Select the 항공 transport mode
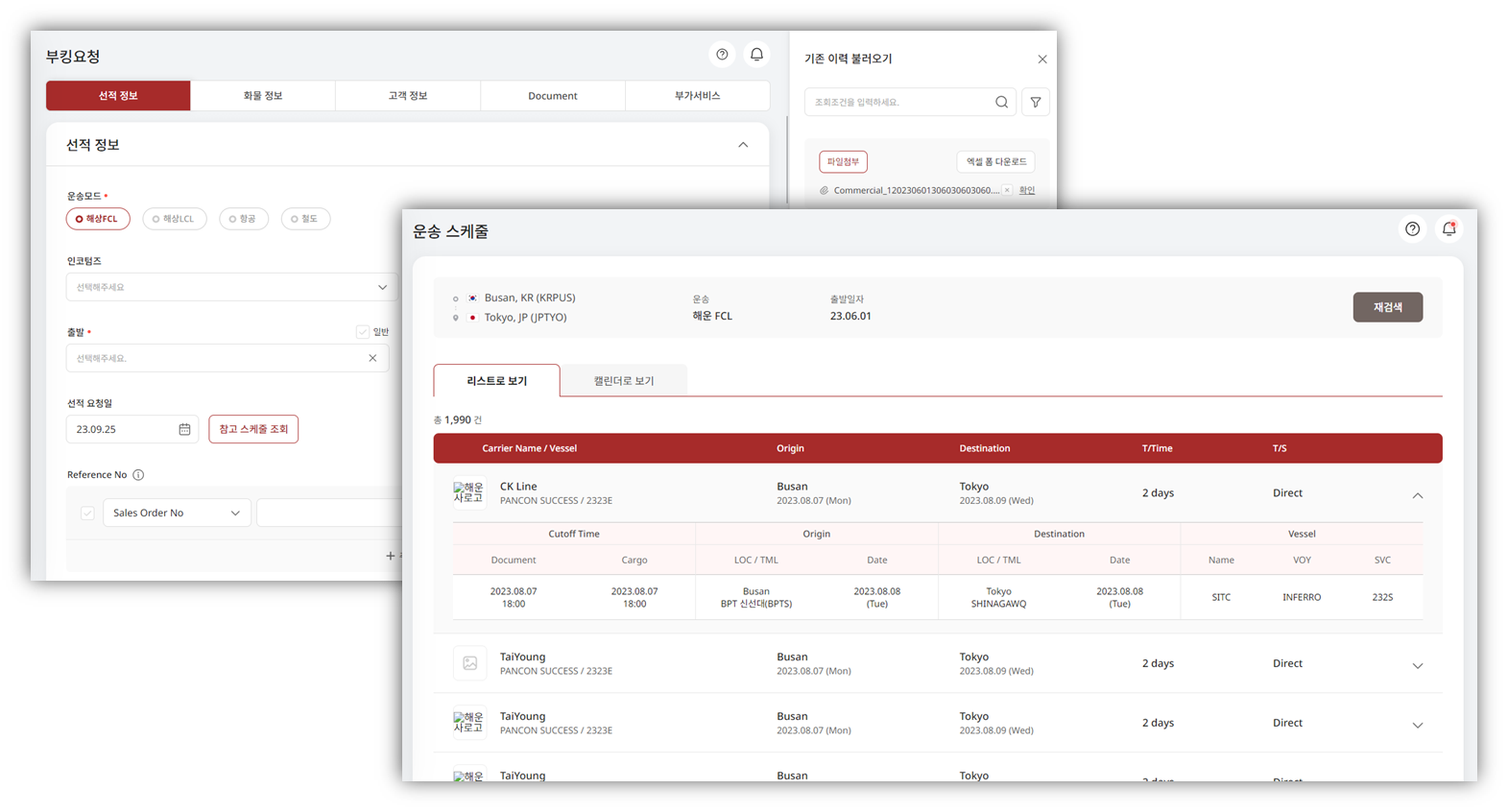The width and height of the screenshot is (1508, 812). click(244, 219)
